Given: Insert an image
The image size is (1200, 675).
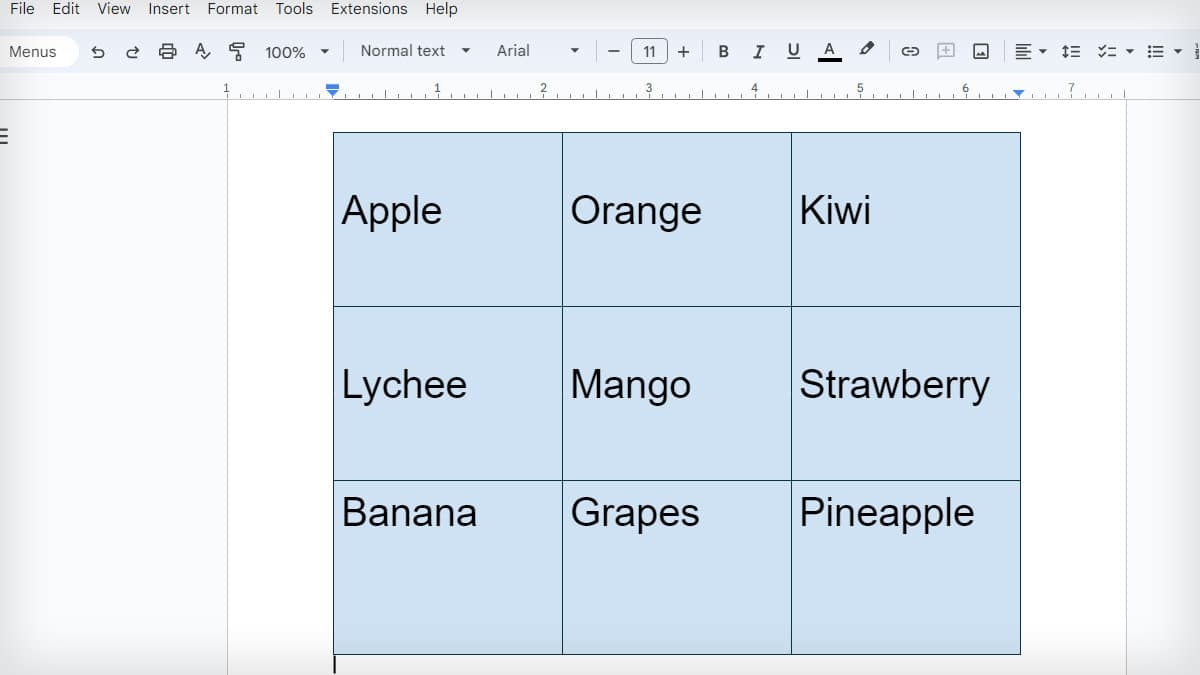Looking at the screenshot, I should coord(982,51).
